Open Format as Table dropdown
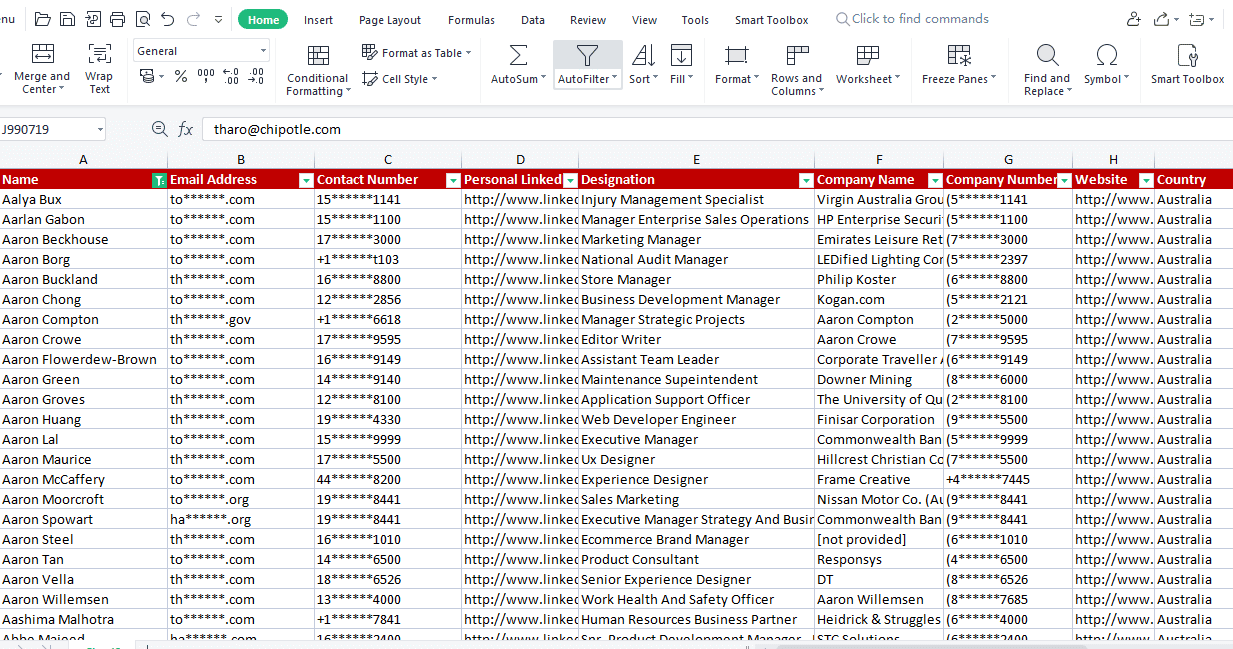The image size is (1233, 649). (417, 53)
